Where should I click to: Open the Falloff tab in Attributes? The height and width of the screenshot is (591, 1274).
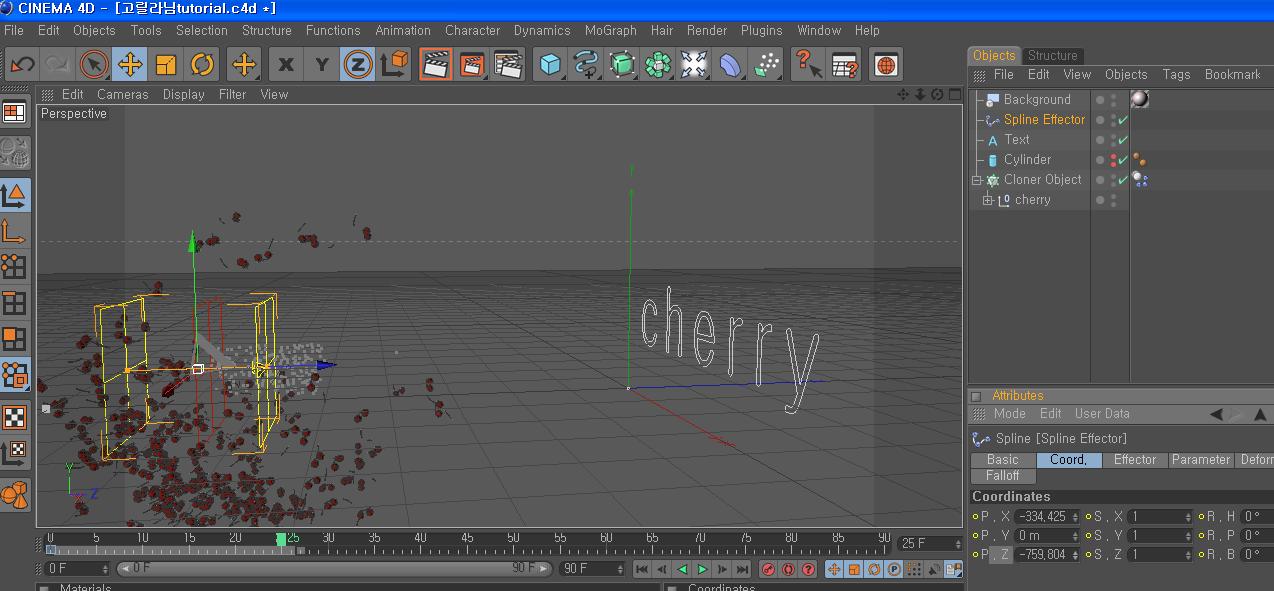click(x=1003, y=476)
